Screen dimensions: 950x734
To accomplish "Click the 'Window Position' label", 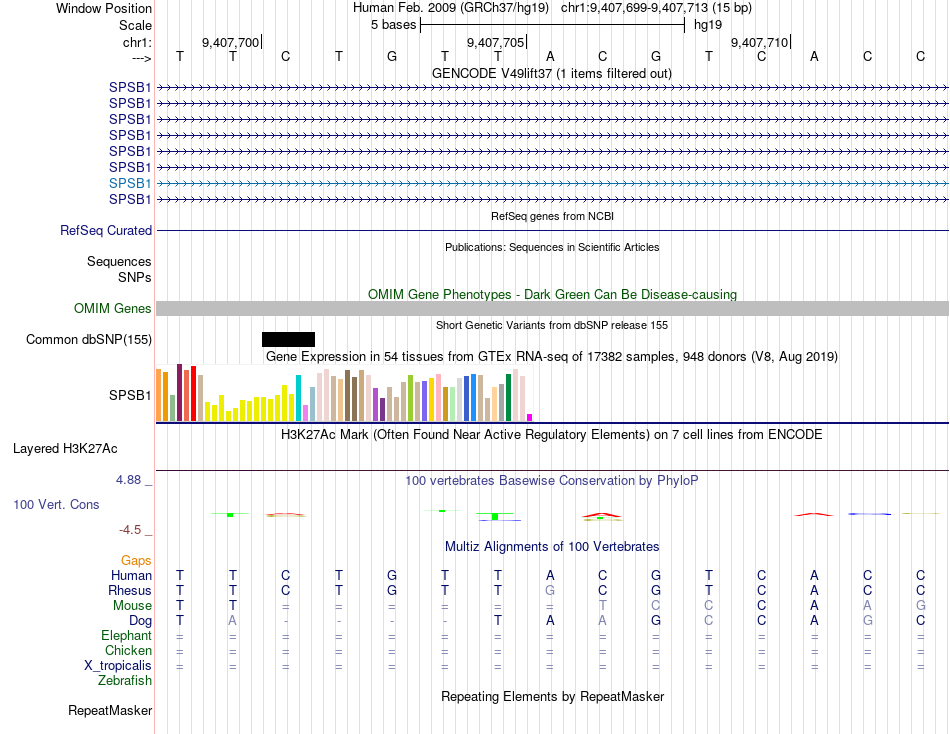I will click(104, 8).
